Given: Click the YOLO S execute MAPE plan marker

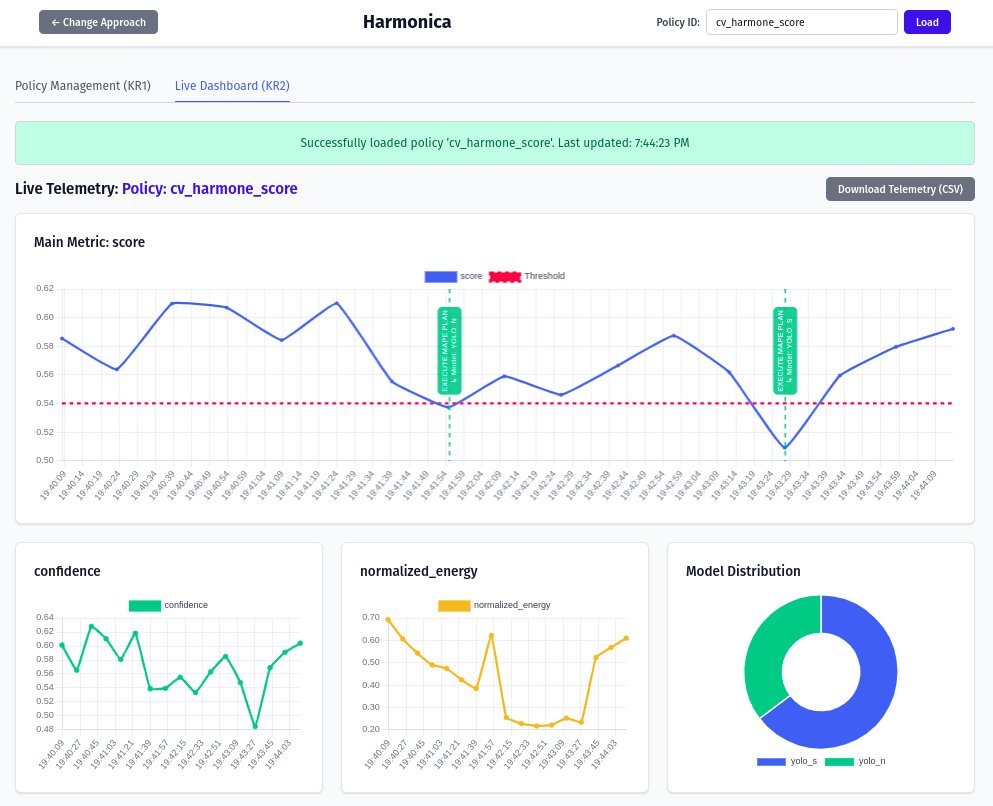Looking at the screenshot, I should 785,350.
